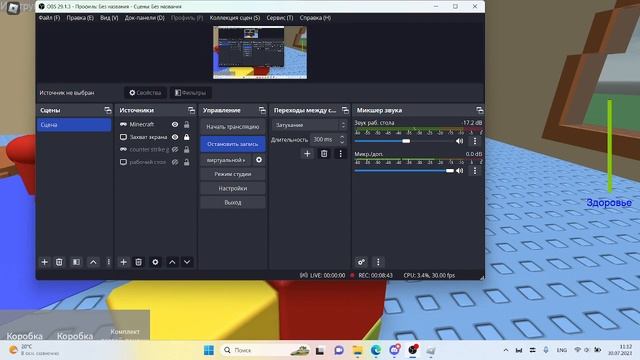Screen dimensions: 640x360
Task: Pop out the Источники dock panel
Action: [191, 110]
